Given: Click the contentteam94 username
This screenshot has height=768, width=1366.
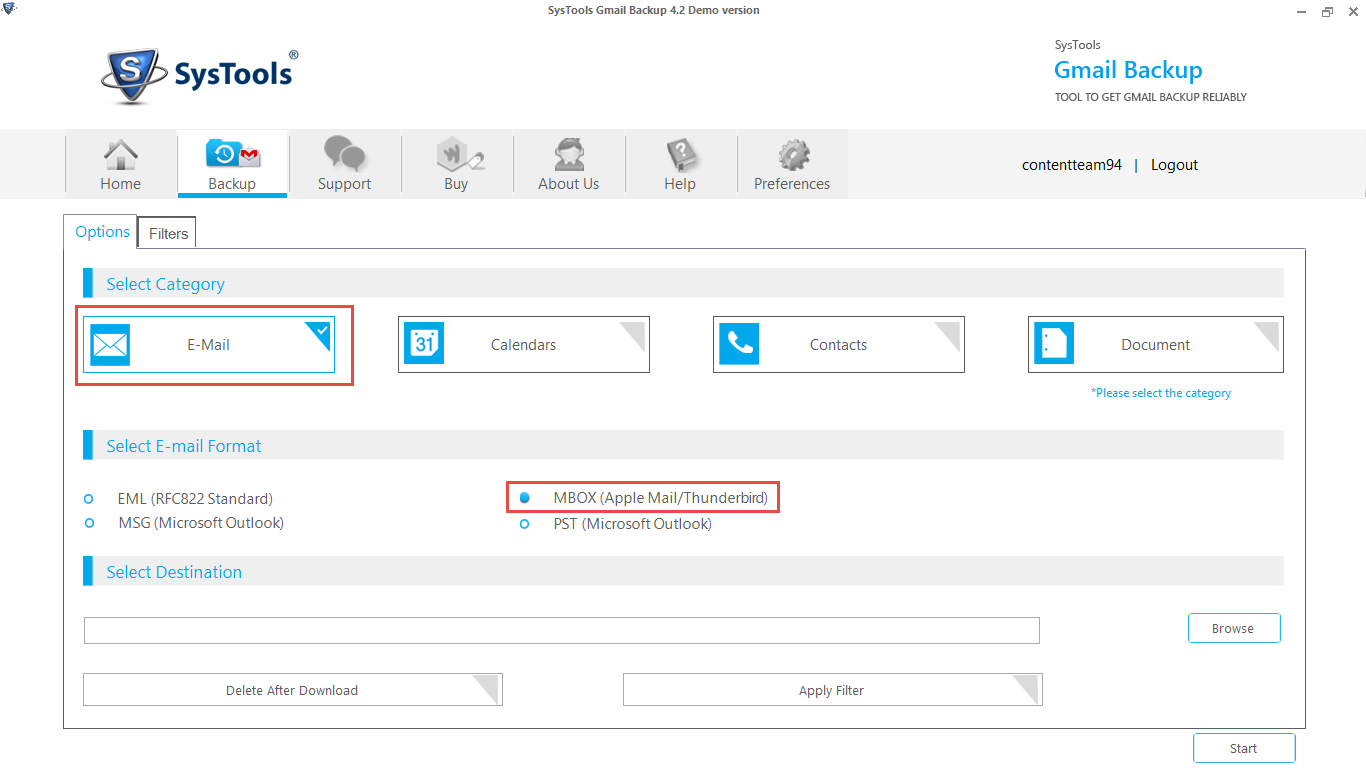Looking at the screenshot, I should [1072, 165].
